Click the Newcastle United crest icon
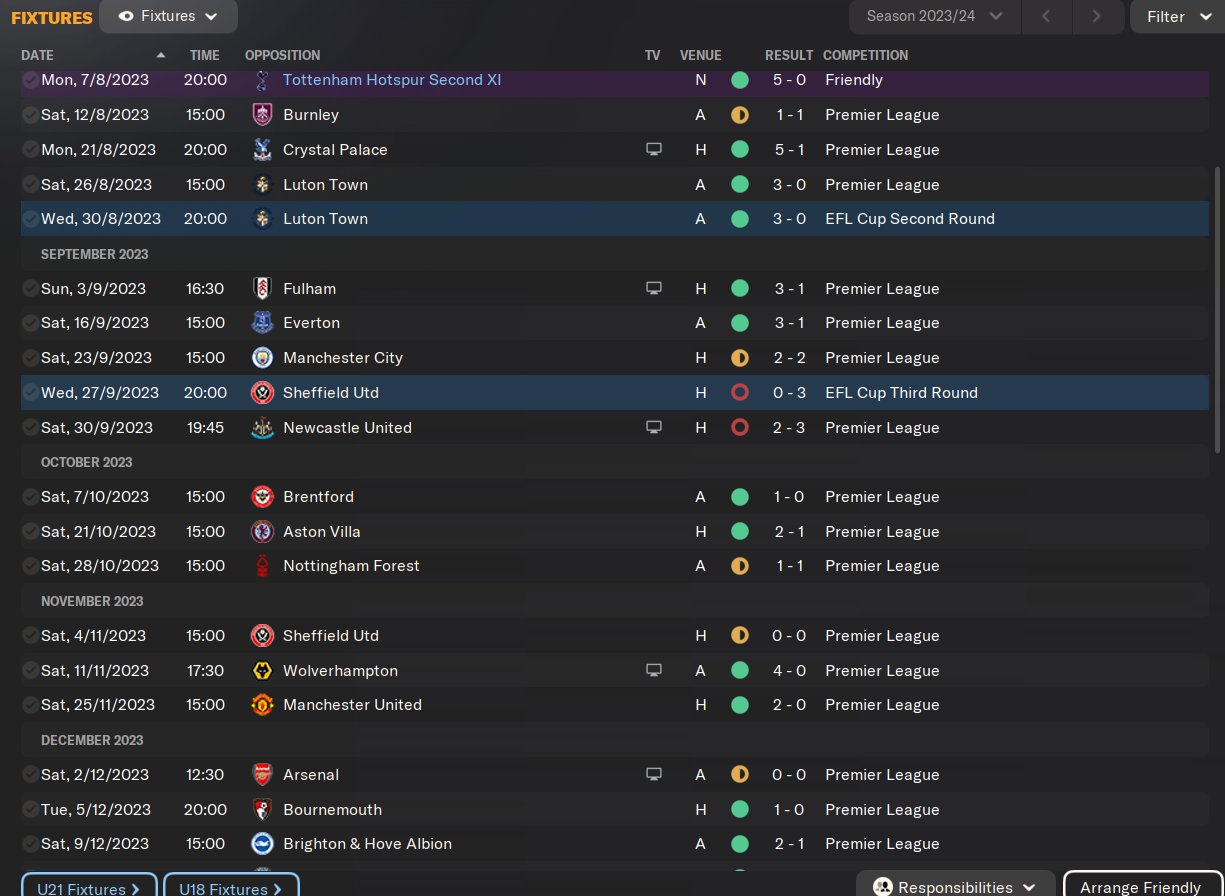This screenshot has height=896, width=1225. tap(262, 428)
